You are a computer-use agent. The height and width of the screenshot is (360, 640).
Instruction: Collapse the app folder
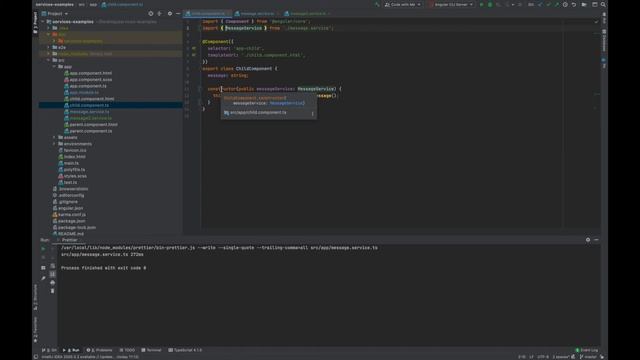[54, 67]
